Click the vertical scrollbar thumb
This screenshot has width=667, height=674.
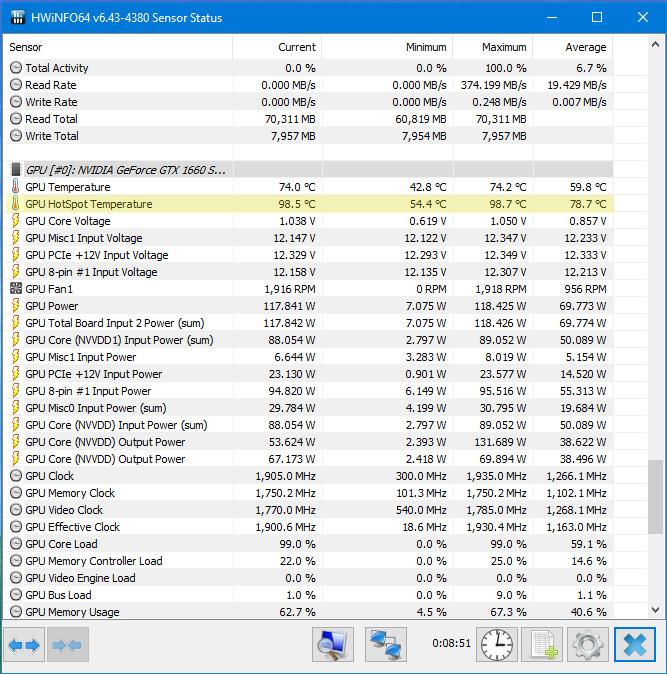coord(655,497)
